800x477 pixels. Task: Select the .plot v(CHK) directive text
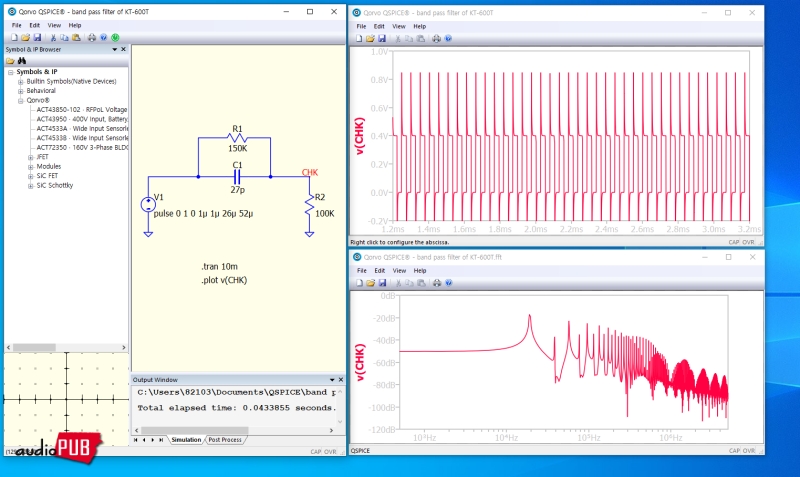point(224,280)
